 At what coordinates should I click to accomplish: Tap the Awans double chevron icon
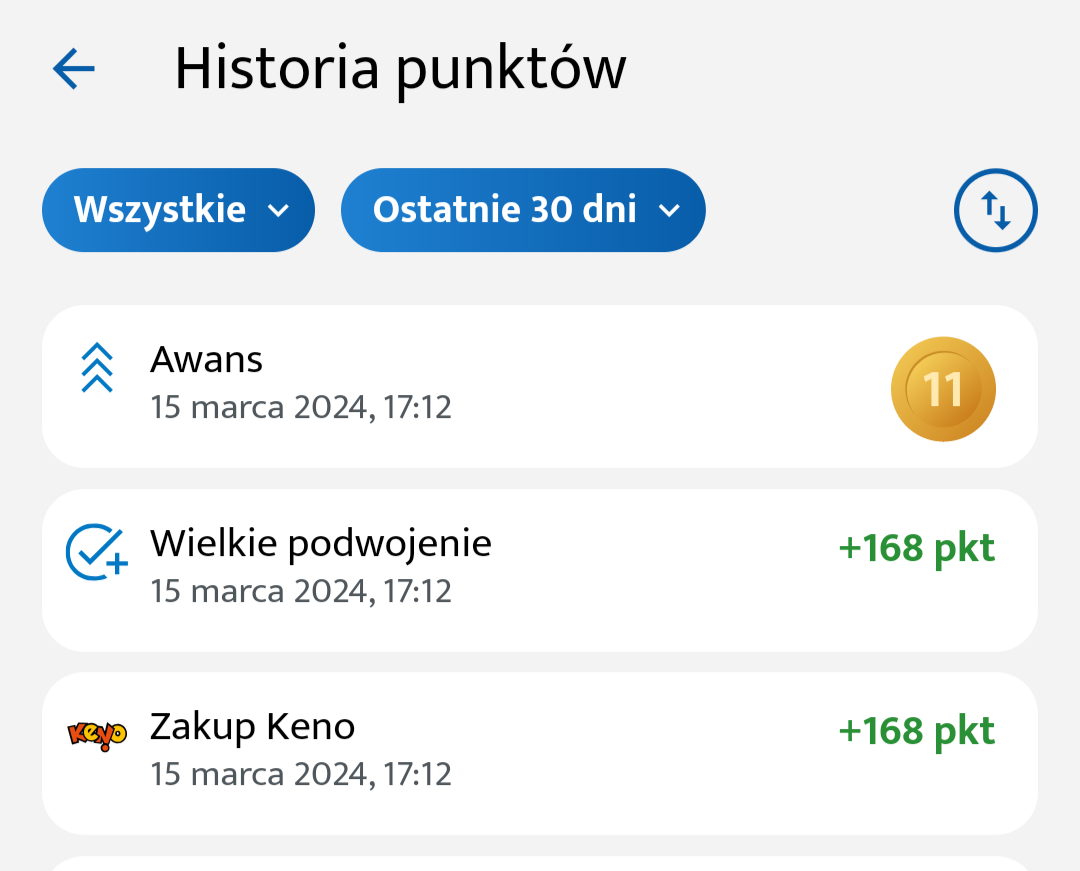(97, 368)
